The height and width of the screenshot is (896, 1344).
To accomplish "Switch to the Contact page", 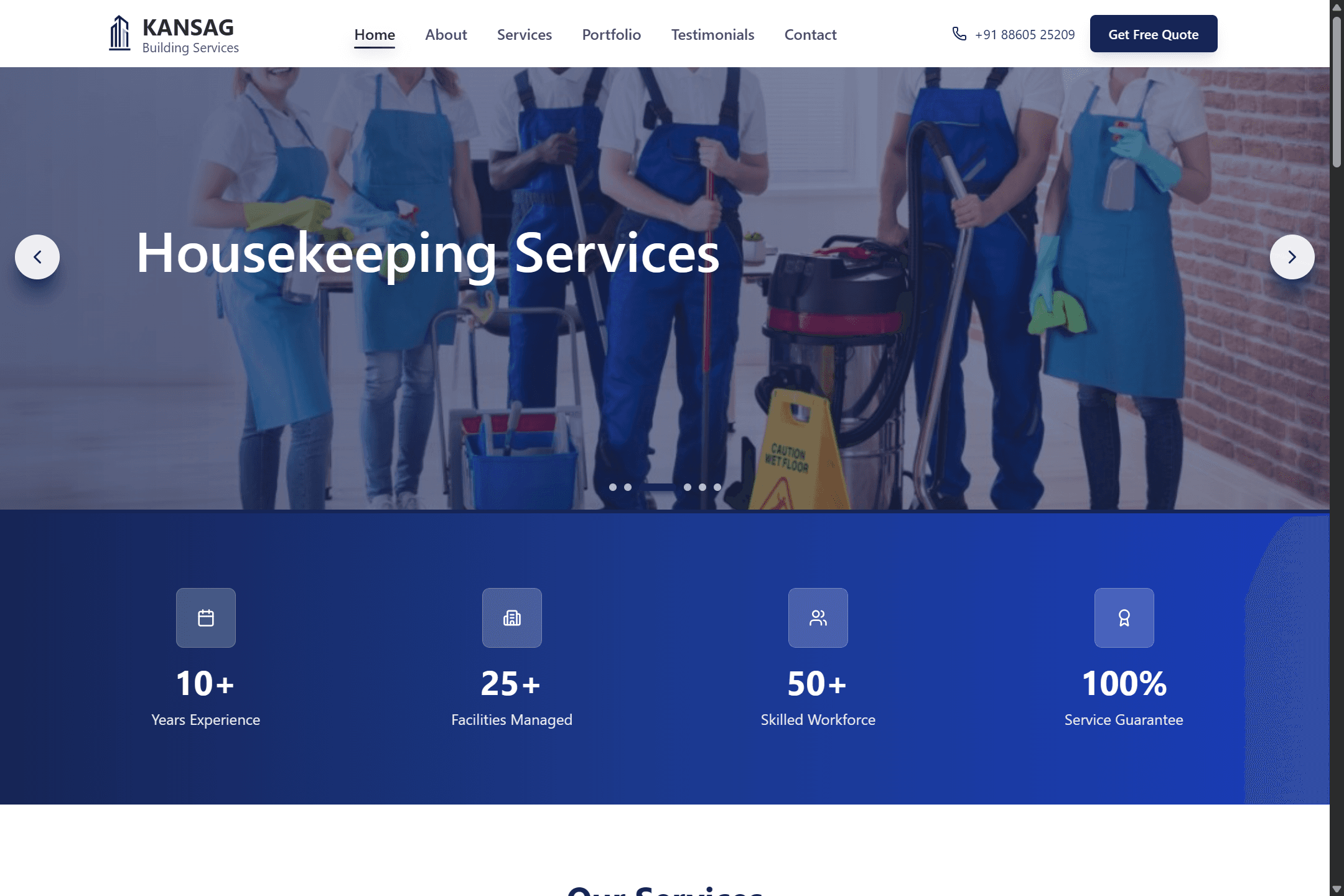I will (x=810, y=35).
